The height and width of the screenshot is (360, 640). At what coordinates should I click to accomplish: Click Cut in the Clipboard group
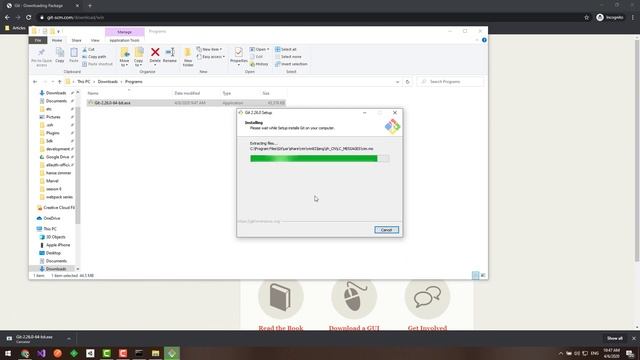tap(88, 49)
